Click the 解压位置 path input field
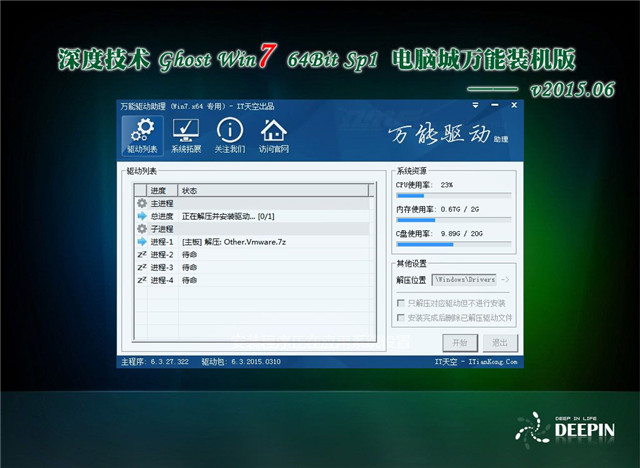This screenshot has height=468, width=640. 464,280
